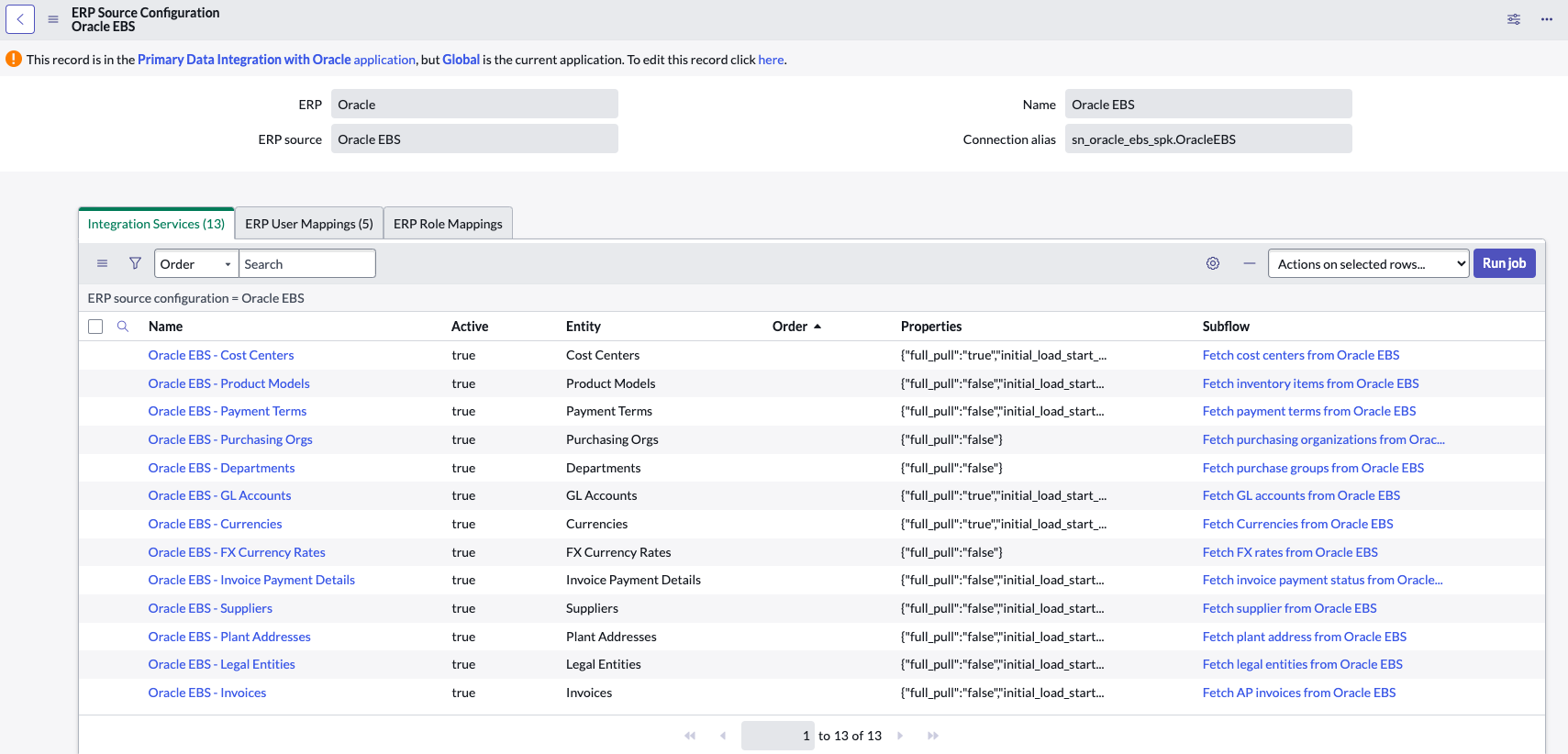Open Oracle EBS - Departments record
The width and height of the screenshot is (1568, 754).
pos(221,468)
